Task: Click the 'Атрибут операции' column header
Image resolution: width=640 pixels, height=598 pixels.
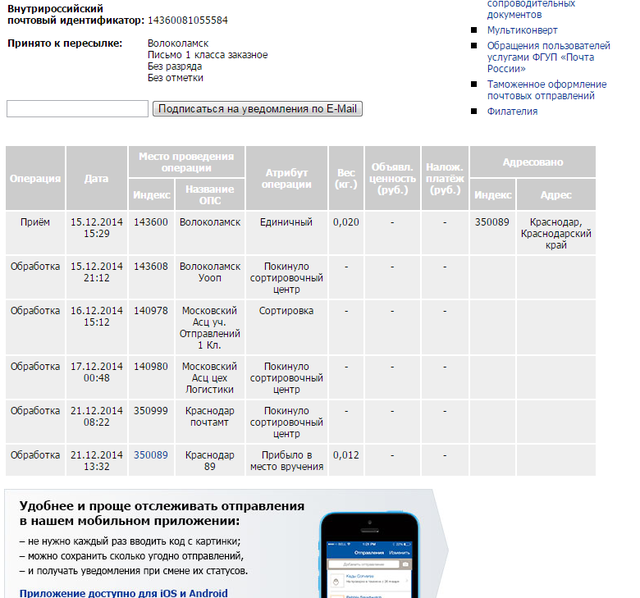Action: click(286, 179)
